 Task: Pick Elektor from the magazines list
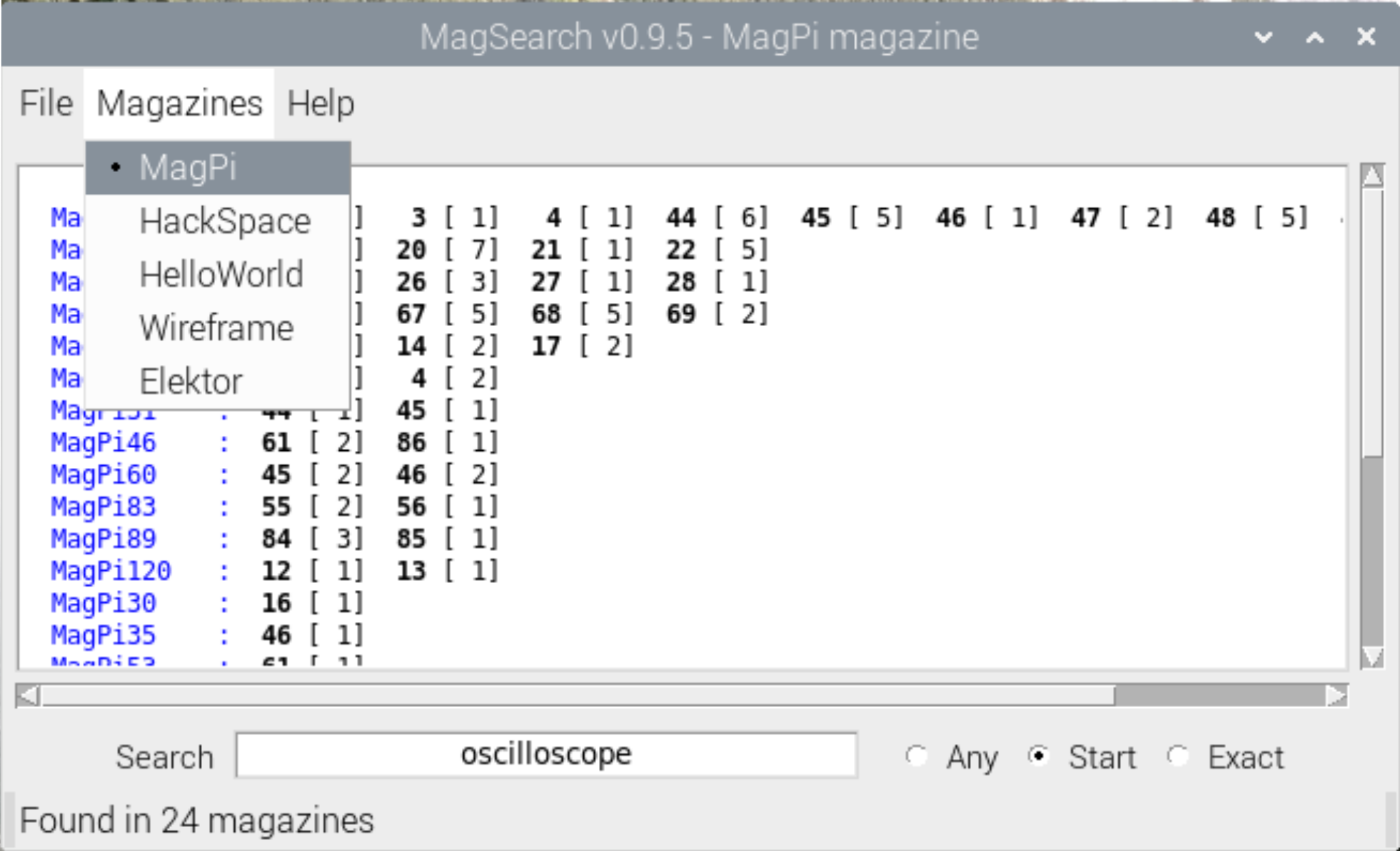(x=192, y=380)
